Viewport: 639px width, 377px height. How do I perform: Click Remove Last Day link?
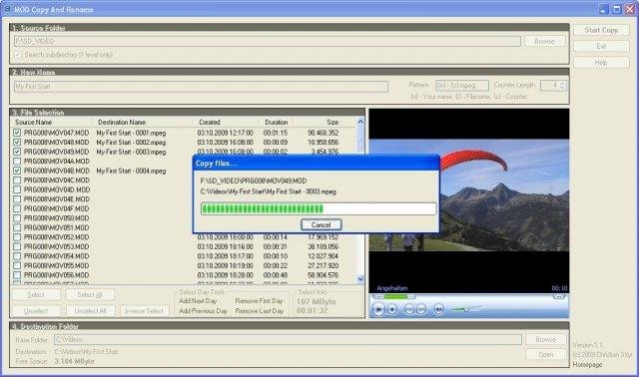[x=259, y=311]
